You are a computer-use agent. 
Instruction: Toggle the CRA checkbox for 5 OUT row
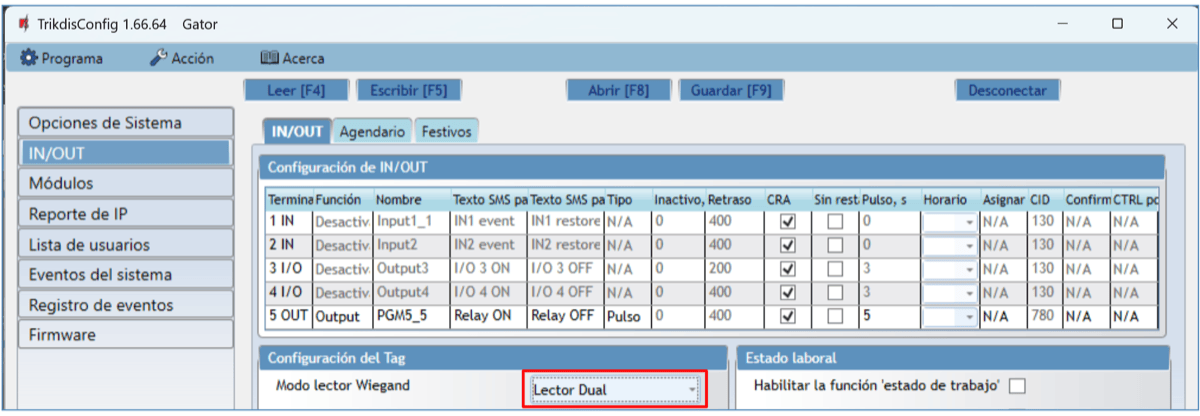click(x=787, y=316)
